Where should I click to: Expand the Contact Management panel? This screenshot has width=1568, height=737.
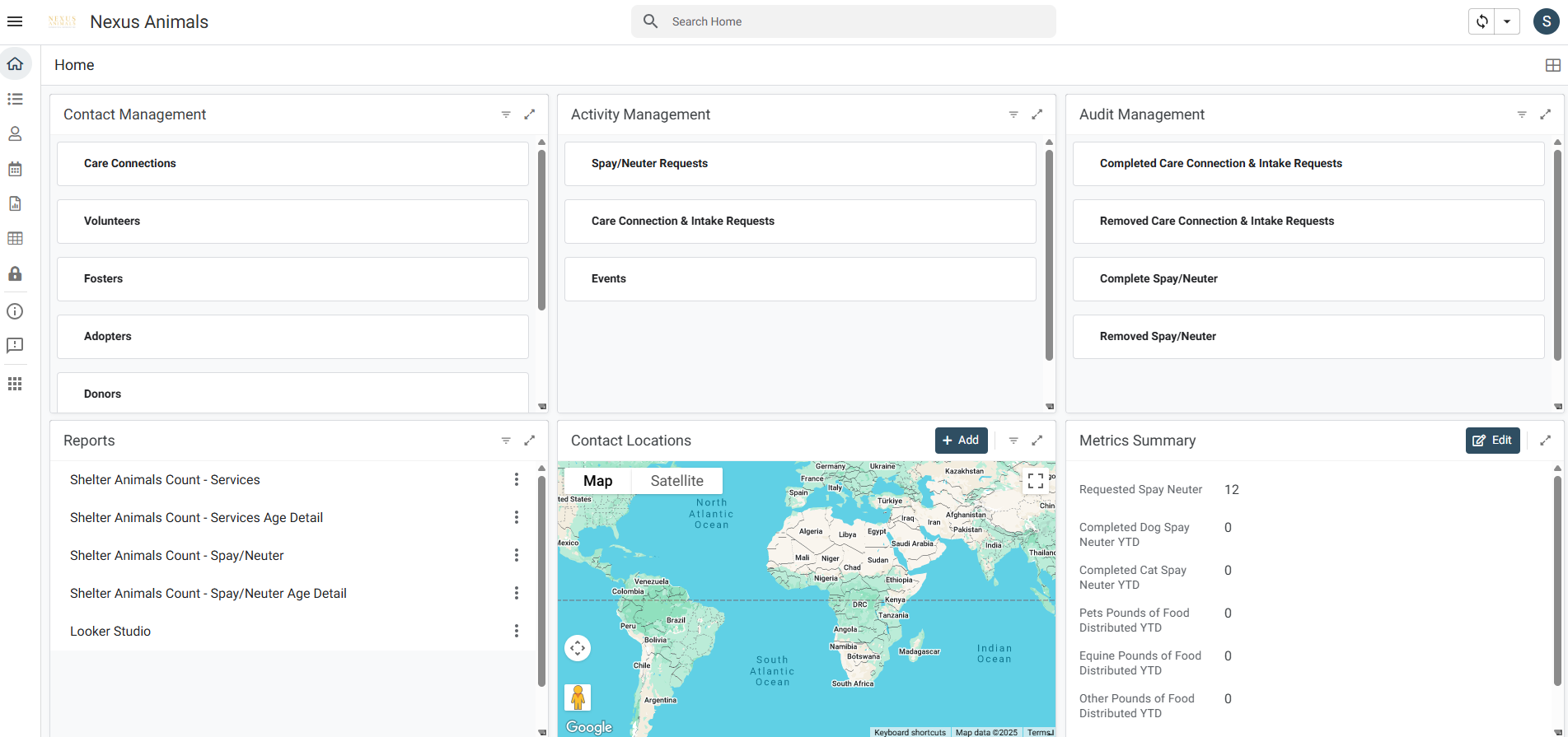530,114
